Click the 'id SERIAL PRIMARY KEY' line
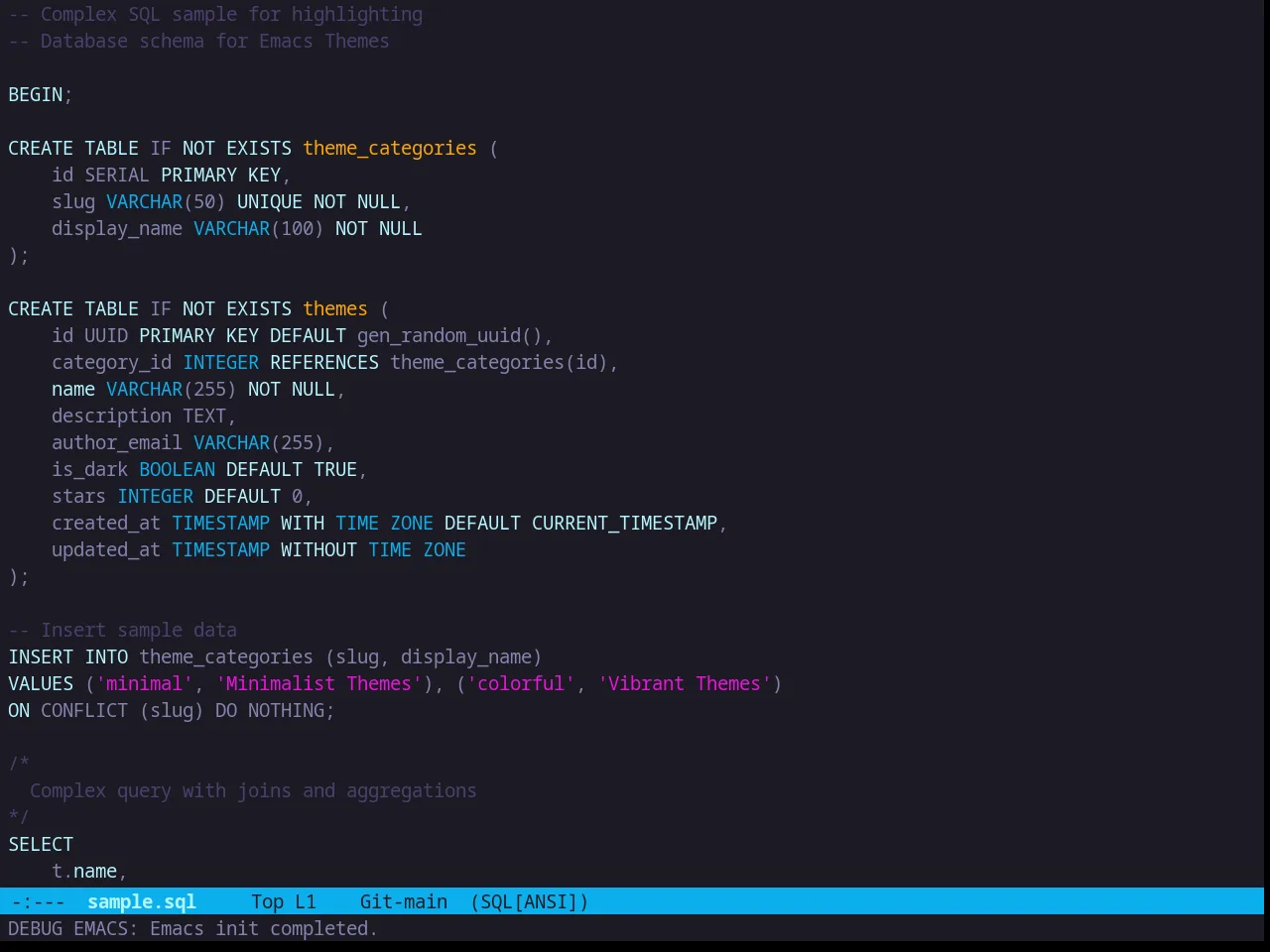Viewport: 1270px width, 952px height. click(171, 175)
